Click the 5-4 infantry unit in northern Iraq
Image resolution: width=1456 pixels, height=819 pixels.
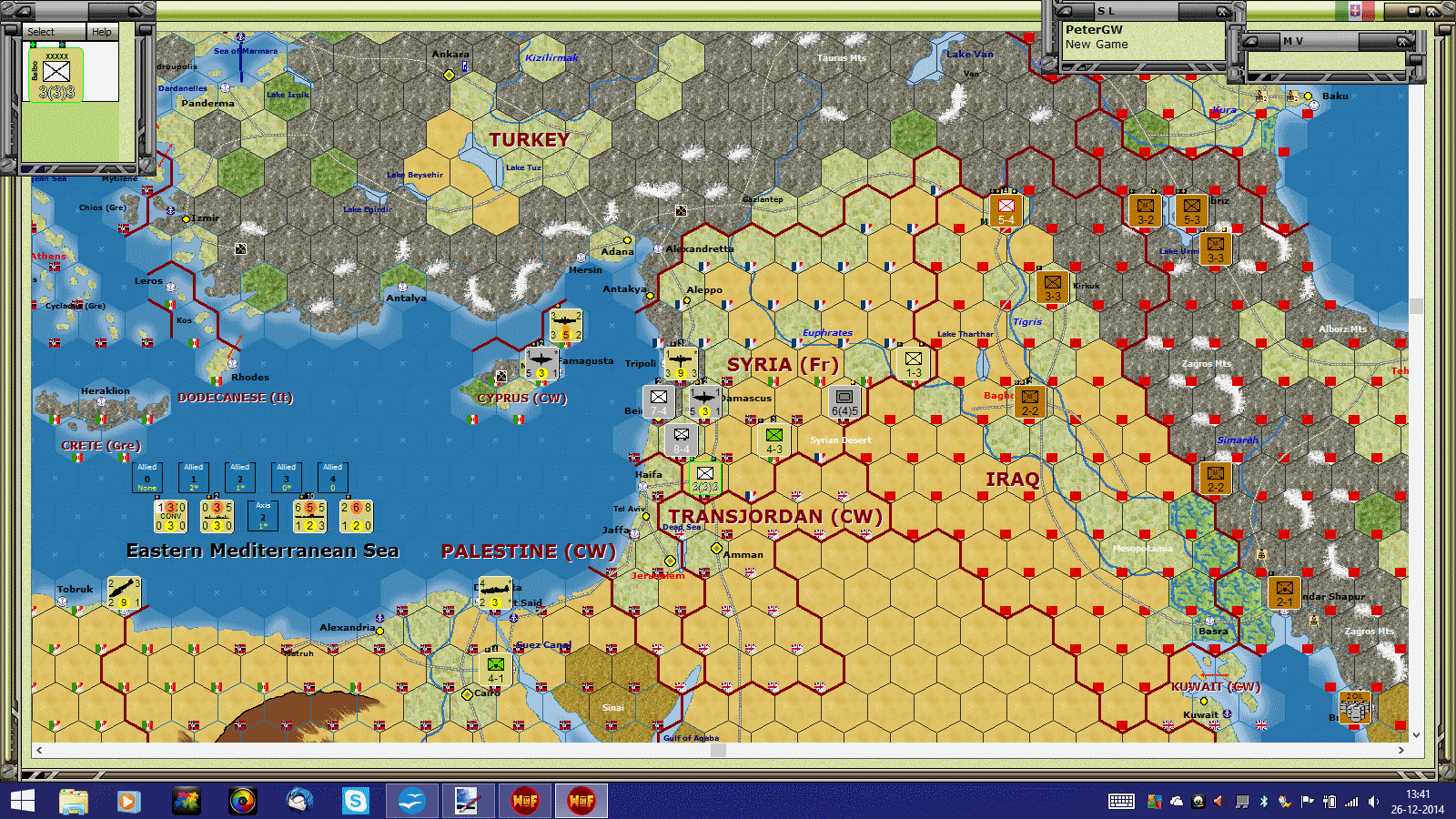(x=1006, y=211)
